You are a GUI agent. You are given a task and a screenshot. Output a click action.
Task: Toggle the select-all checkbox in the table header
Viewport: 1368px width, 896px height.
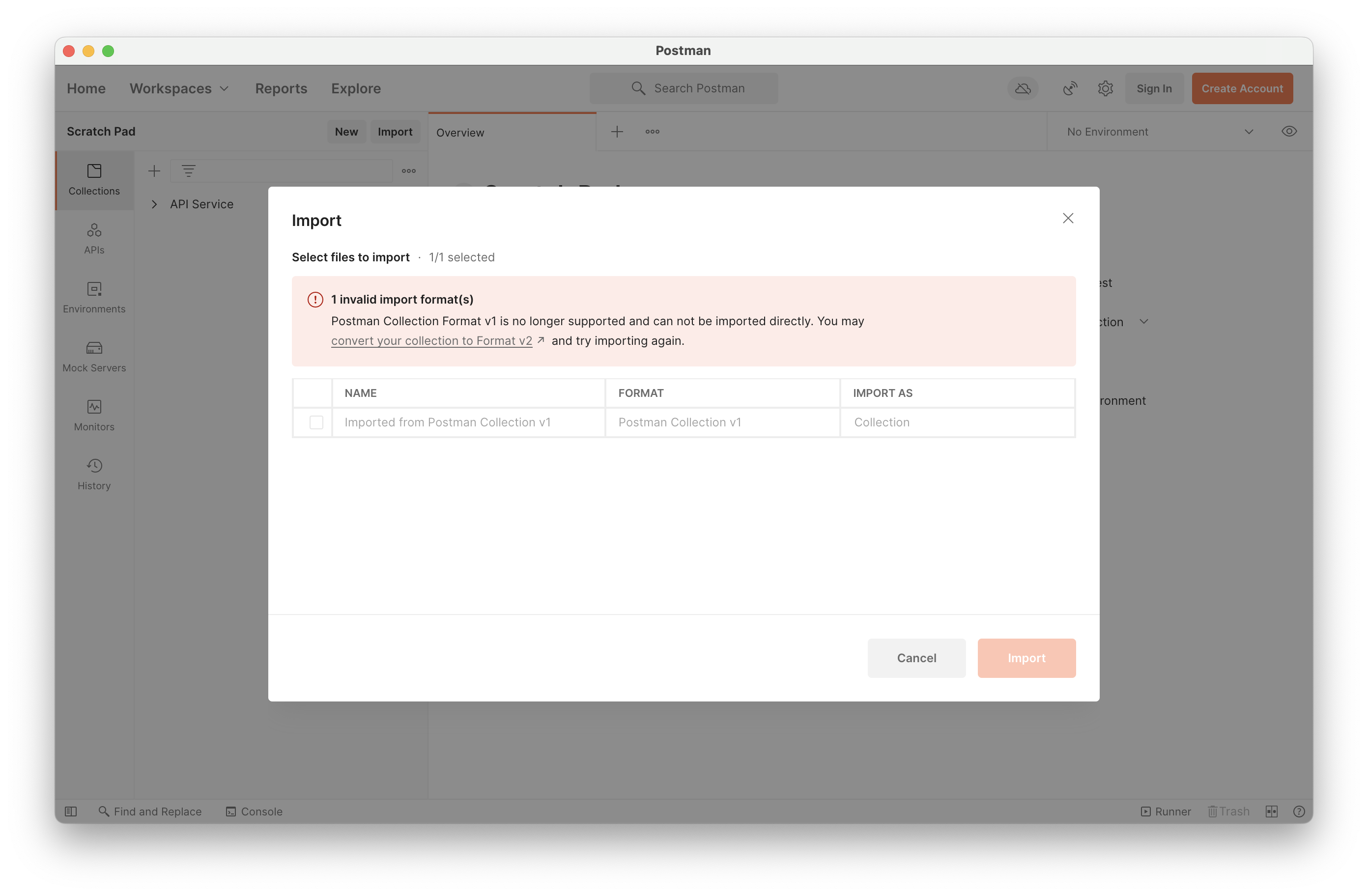pyautogui.click(x=312, y=392)
